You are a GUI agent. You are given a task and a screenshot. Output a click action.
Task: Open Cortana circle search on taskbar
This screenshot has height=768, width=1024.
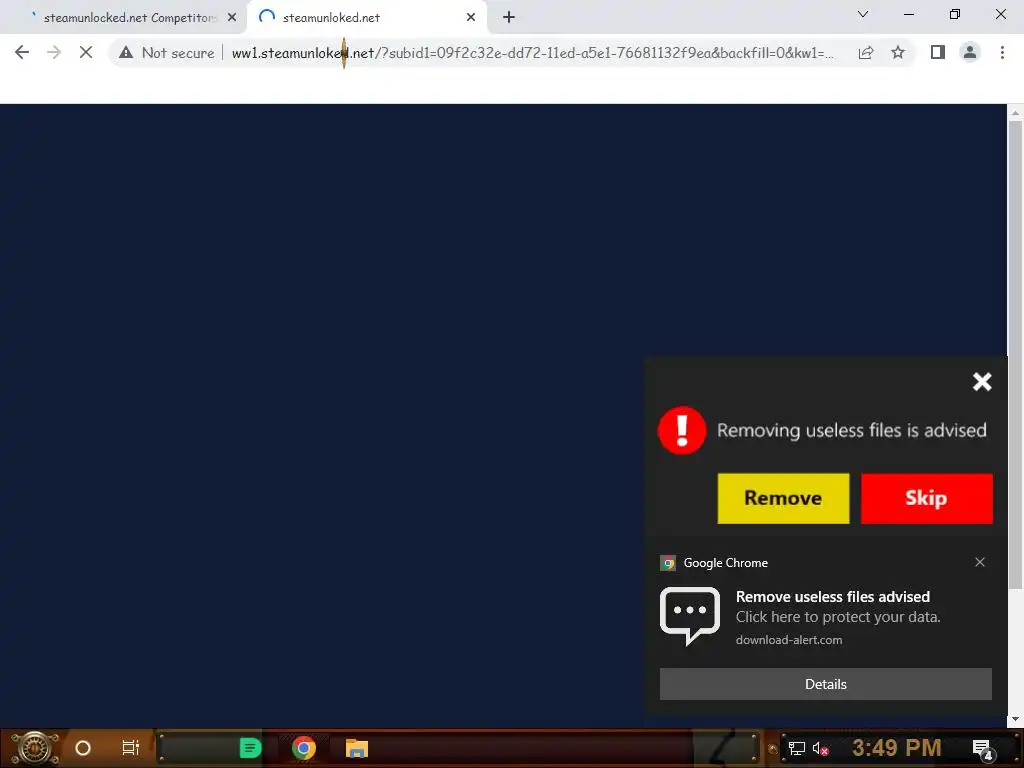[83, 748]
